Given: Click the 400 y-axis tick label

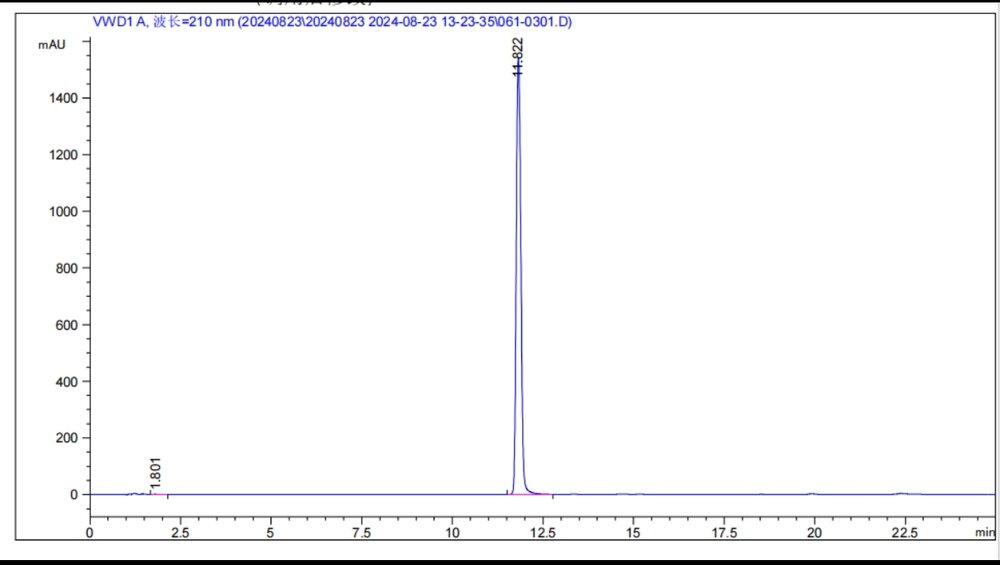Looking at the screenshot, I should click(64, 381).
